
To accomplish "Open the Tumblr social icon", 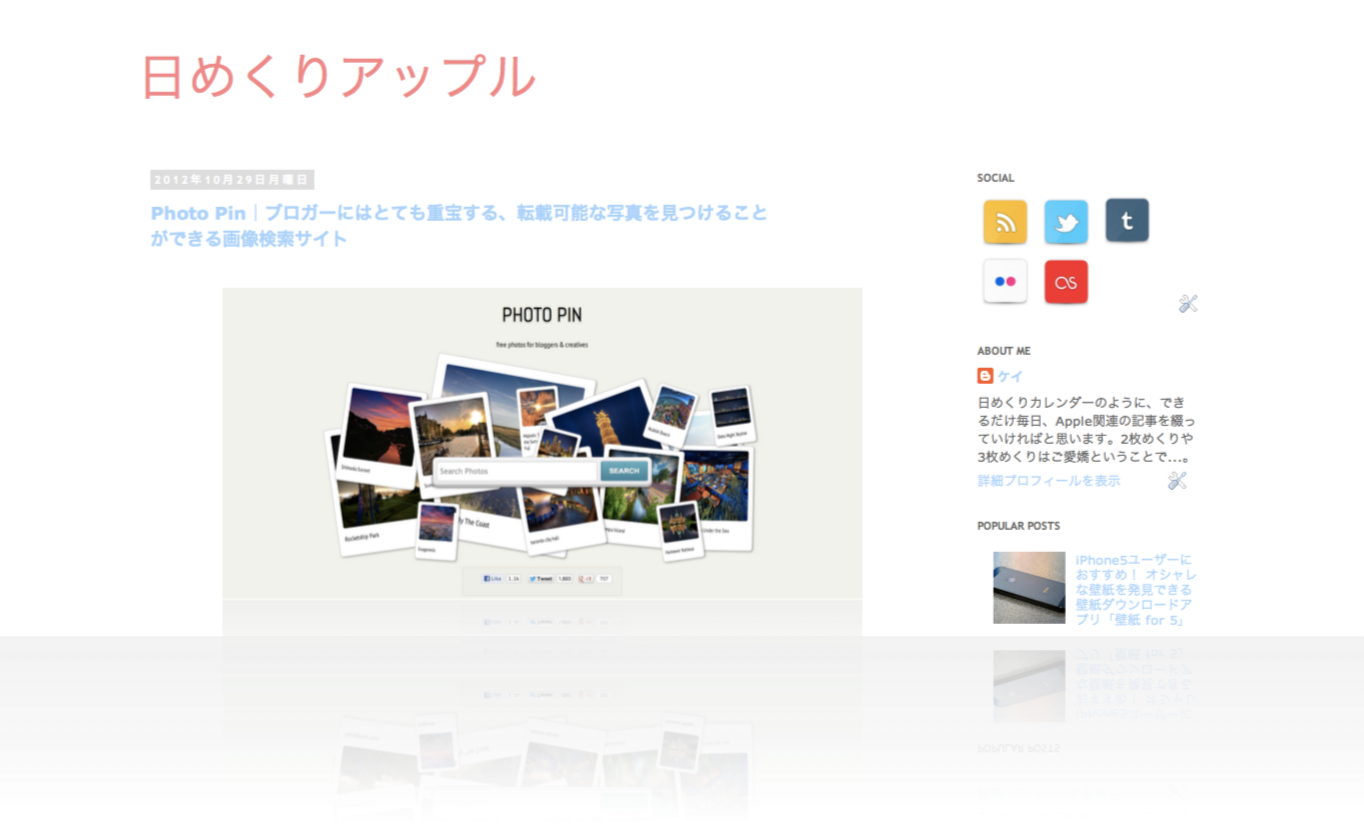I will click(1127, 220).
